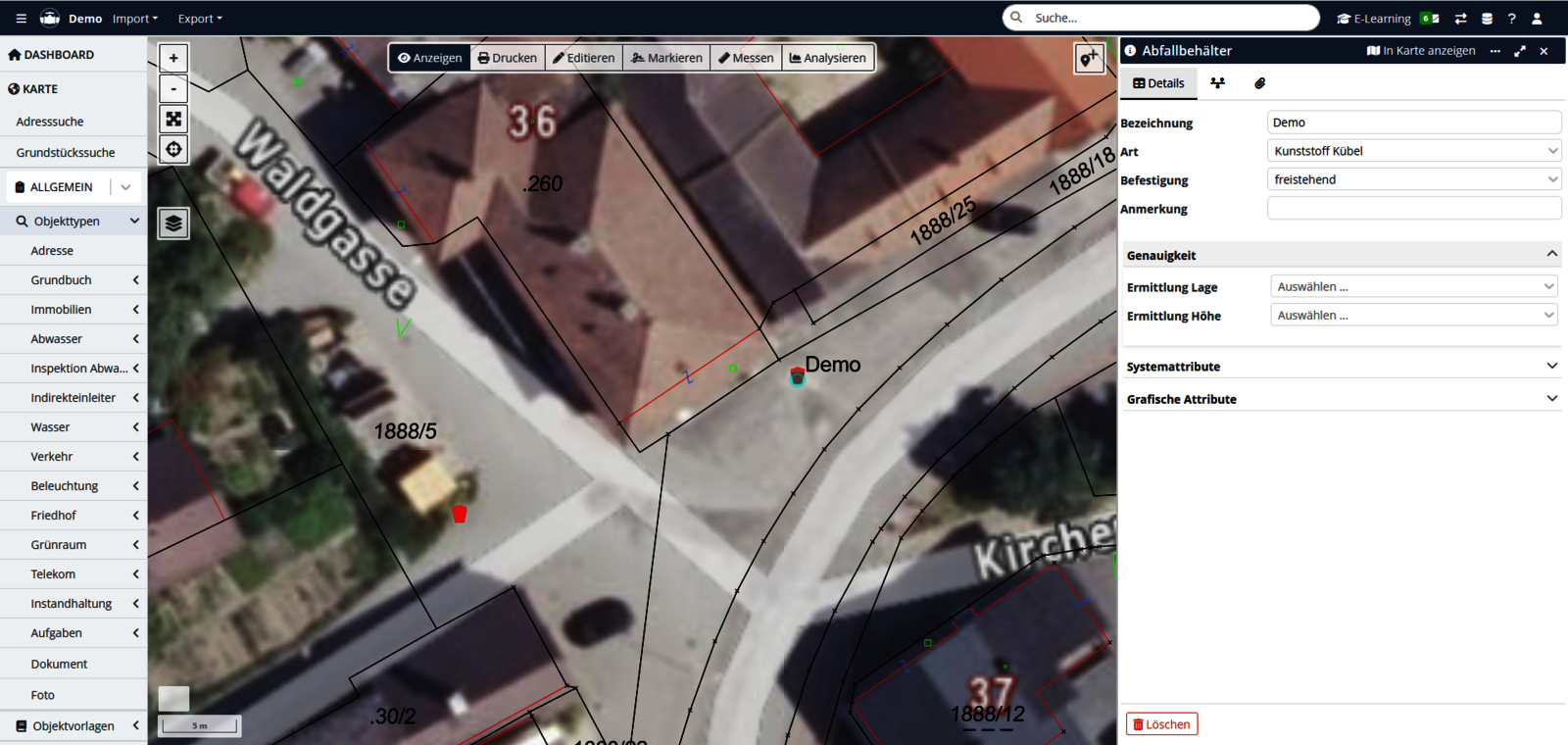
Task: Click into the Anmerkung text field
Action: 1413,208
